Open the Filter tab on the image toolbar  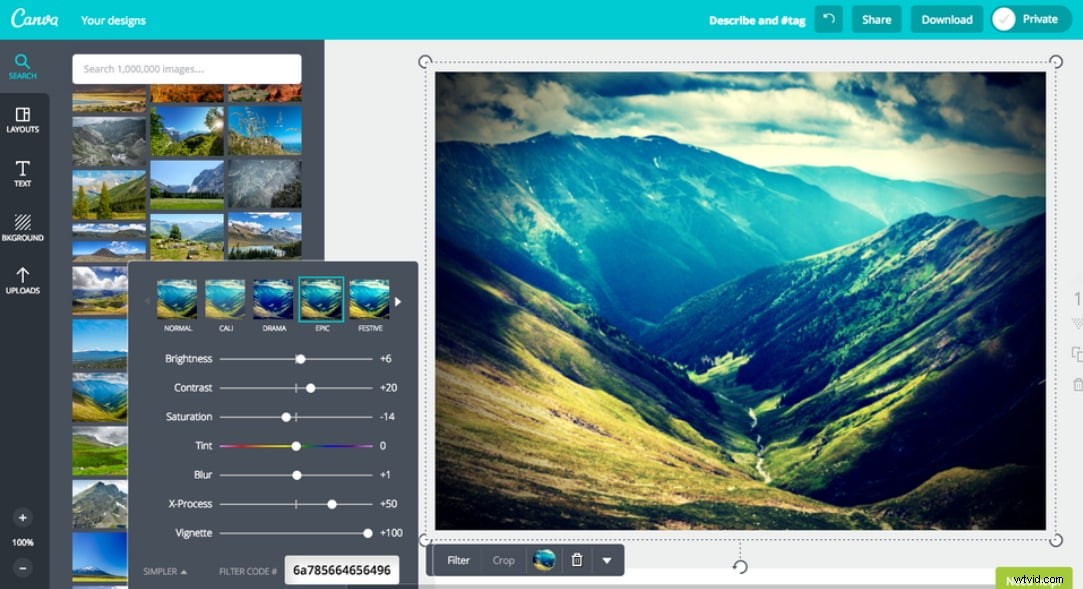click(457, 560)
